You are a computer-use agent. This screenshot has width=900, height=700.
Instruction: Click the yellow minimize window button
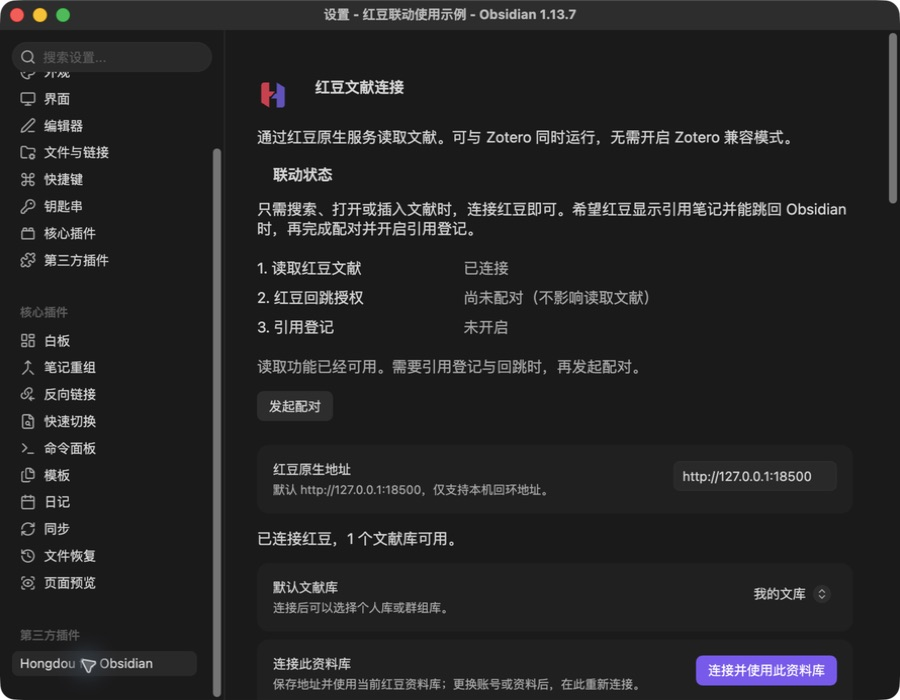(x=40, y=15)
